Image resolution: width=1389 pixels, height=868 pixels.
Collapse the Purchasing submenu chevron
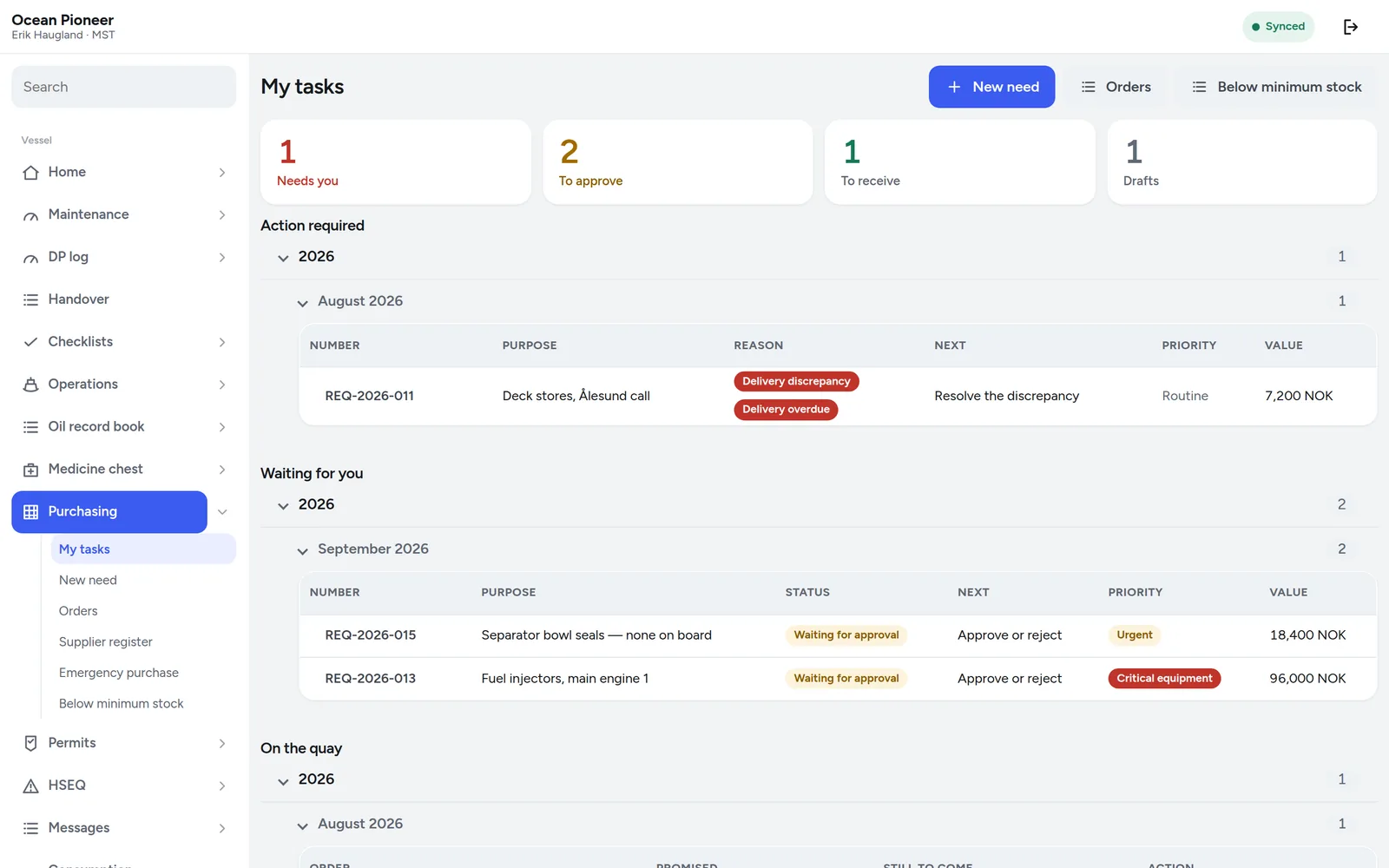(x=222, y=512)
